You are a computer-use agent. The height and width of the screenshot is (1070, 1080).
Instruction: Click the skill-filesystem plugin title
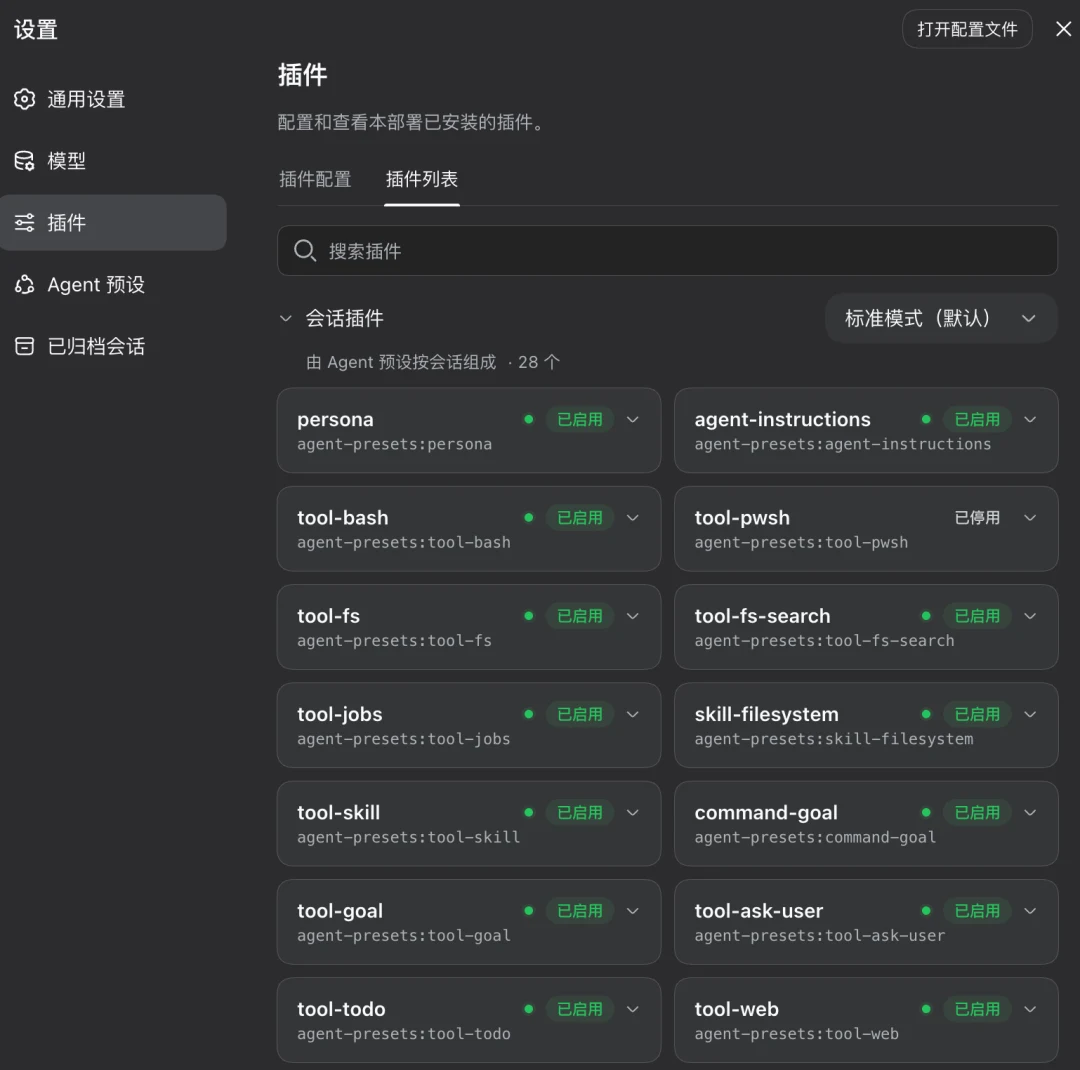coord(767,714)
